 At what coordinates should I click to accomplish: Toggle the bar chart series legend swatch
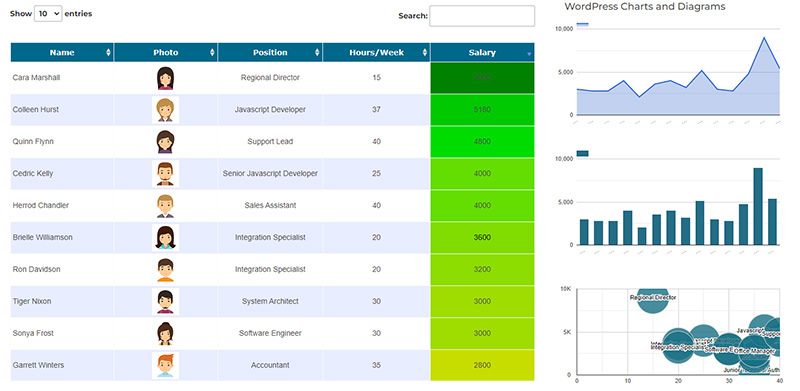(x=583, y=153)
